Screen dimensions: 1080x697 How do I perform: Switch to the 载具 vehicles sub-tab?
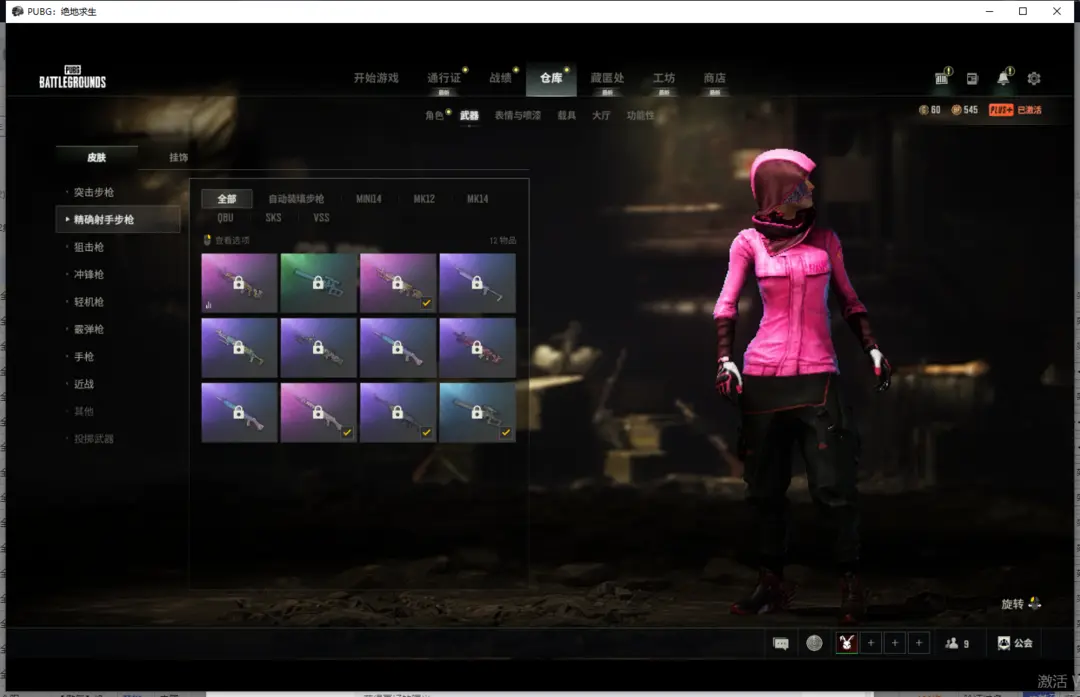pyautogui.click(x=566, y=115)
